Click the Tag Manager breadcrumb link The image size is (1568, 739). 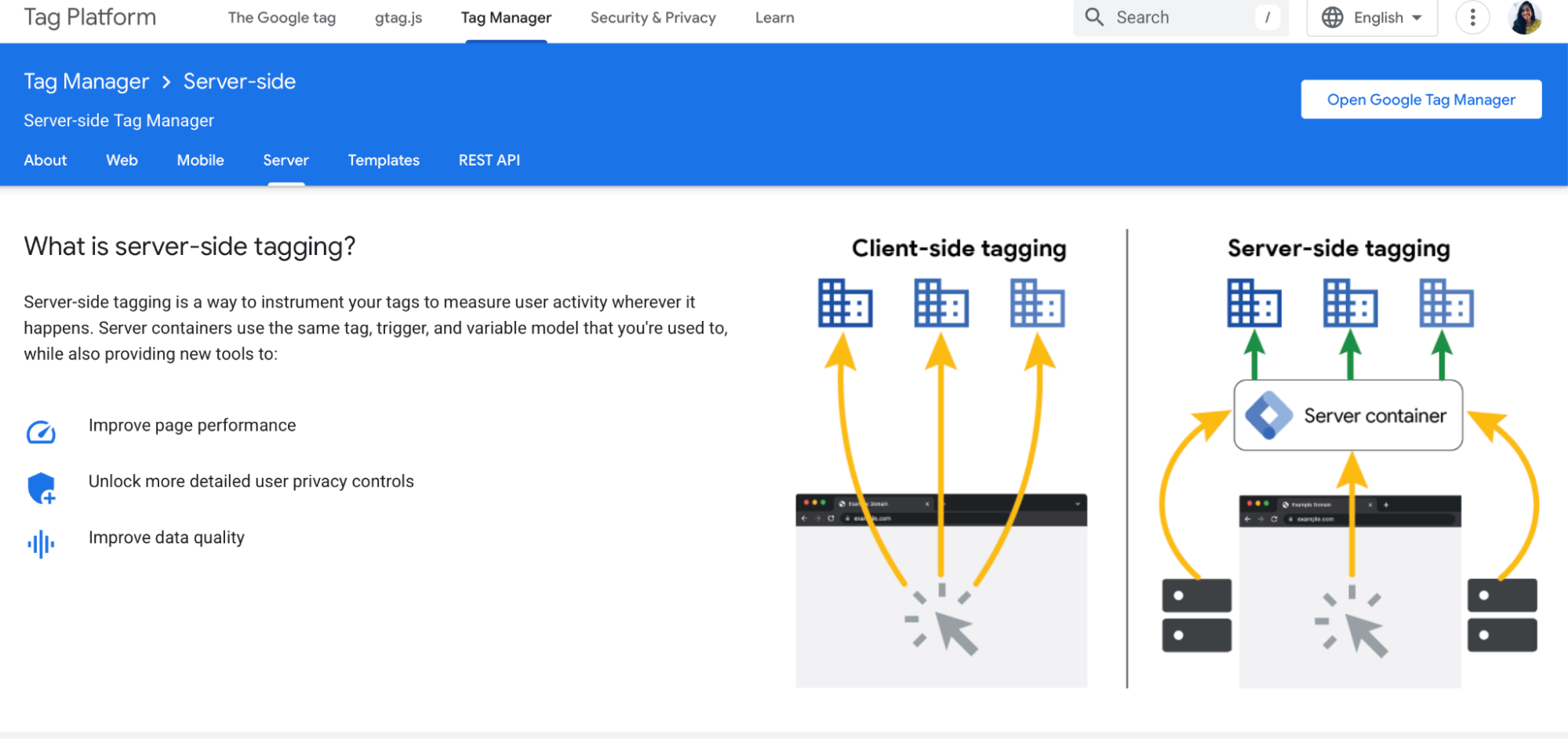click(86, 81)
